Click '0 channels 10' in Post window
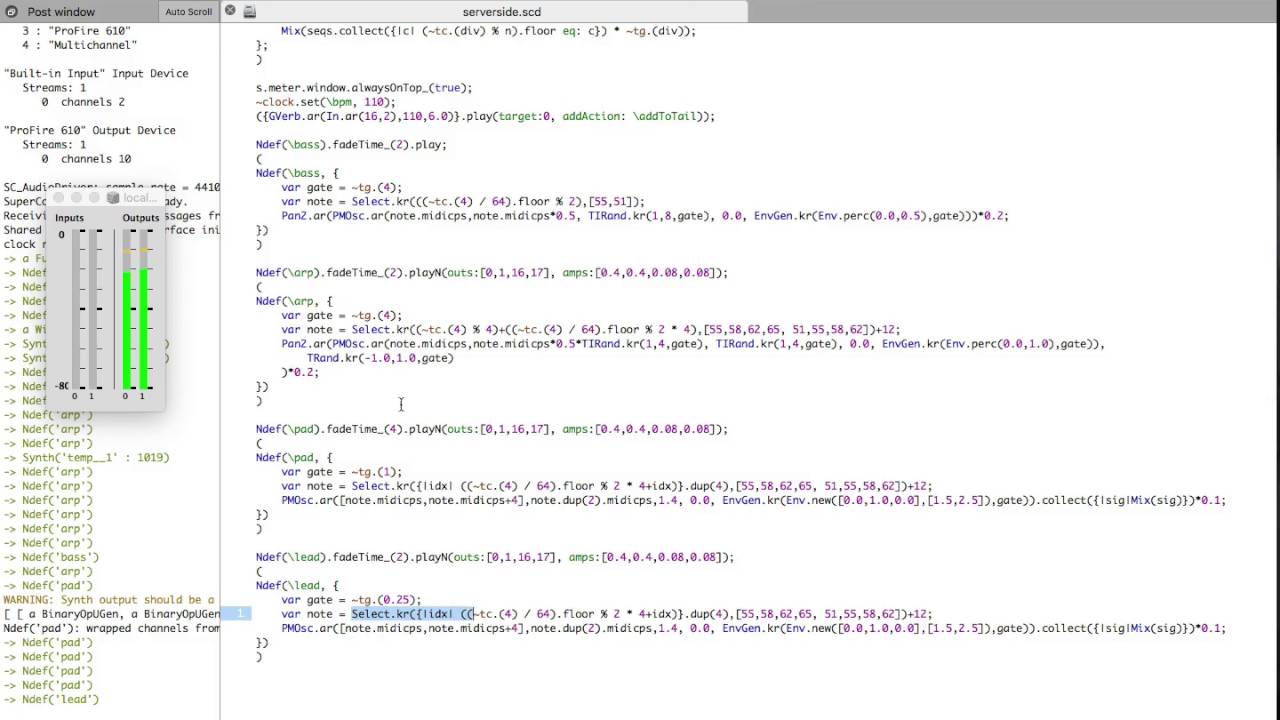 coord(86,159)
